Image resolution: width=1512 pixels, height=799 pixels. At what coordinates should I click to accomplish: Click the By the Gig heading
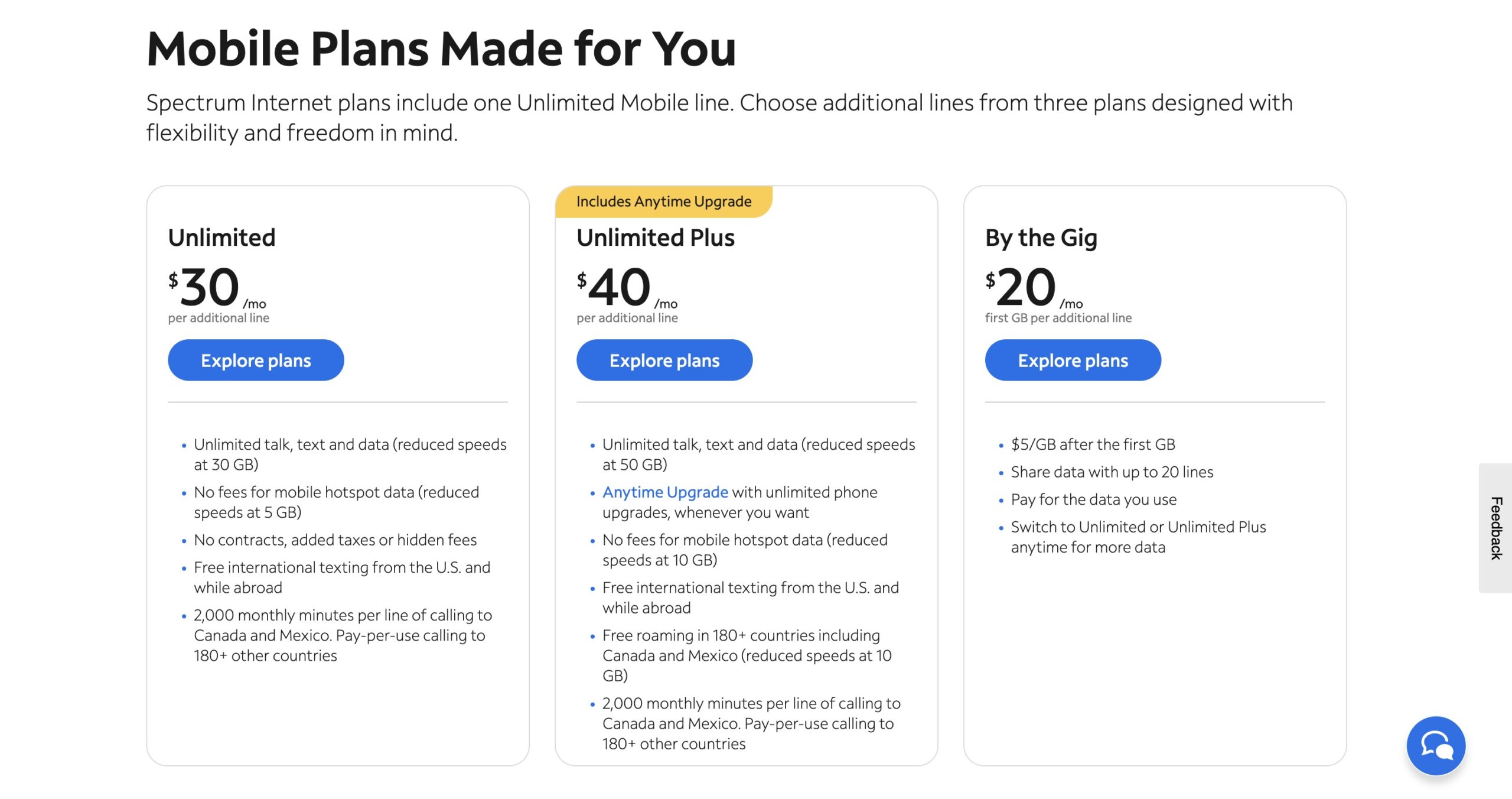click(1041, 238)
